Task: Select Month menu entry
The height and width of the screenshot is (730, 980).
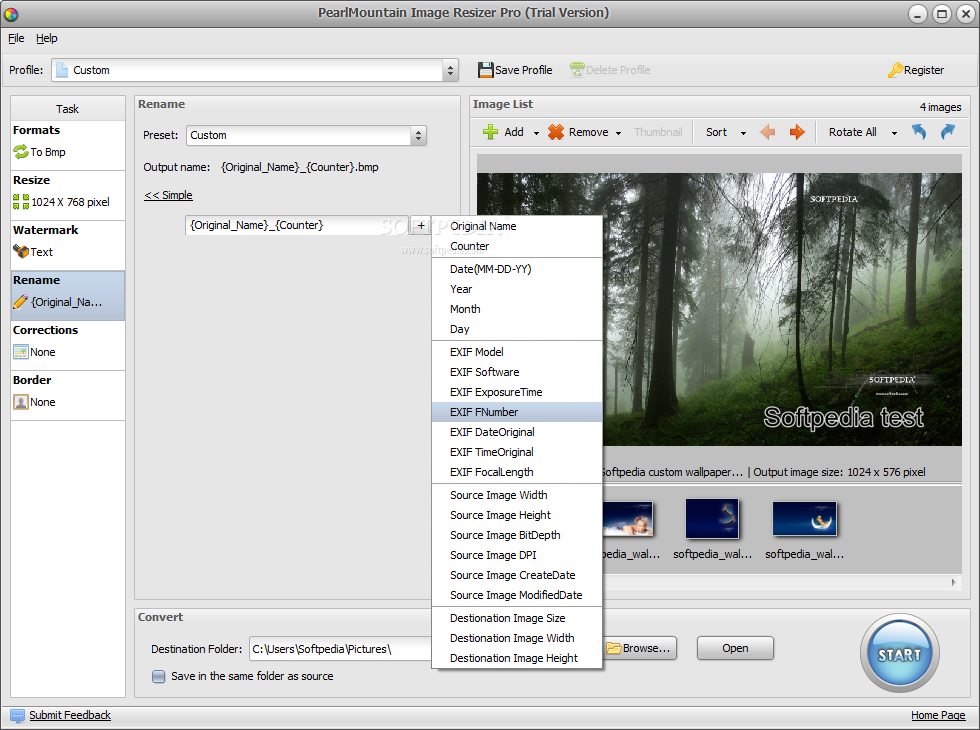Action: tap(517, 309)
